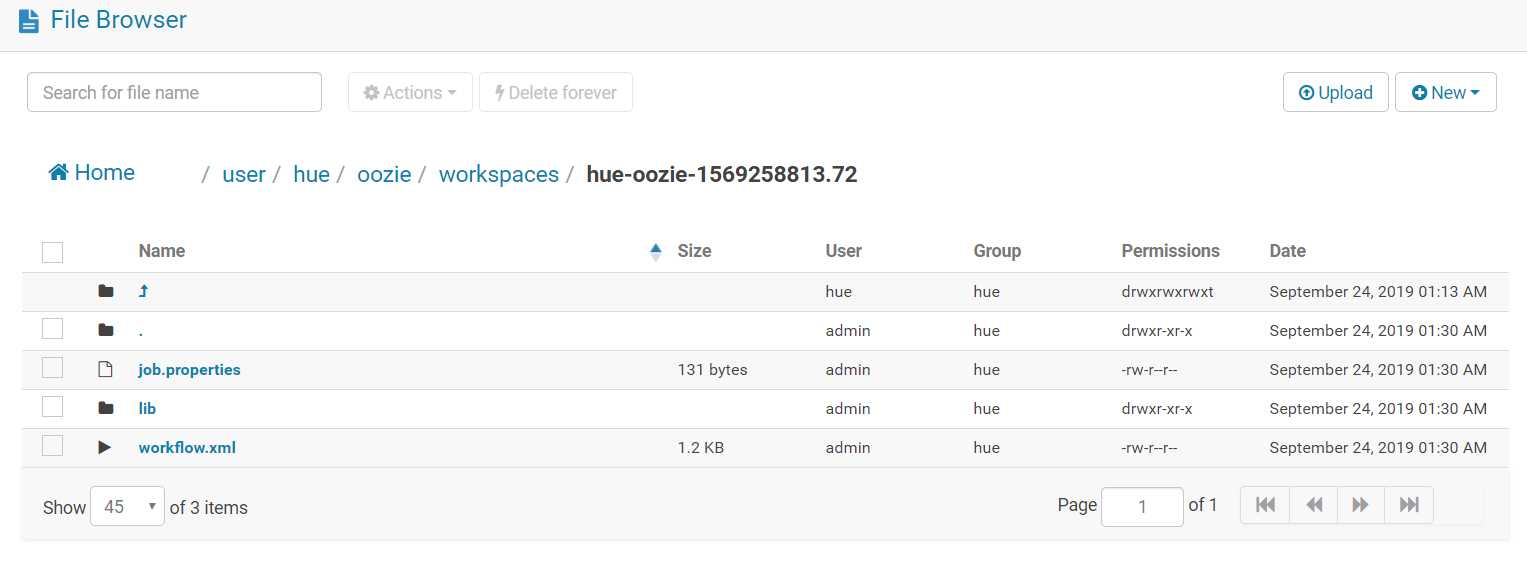1527x562 pixels.
Task: Open the Show items-per-page dropdown
Action: tap(126, 507)
